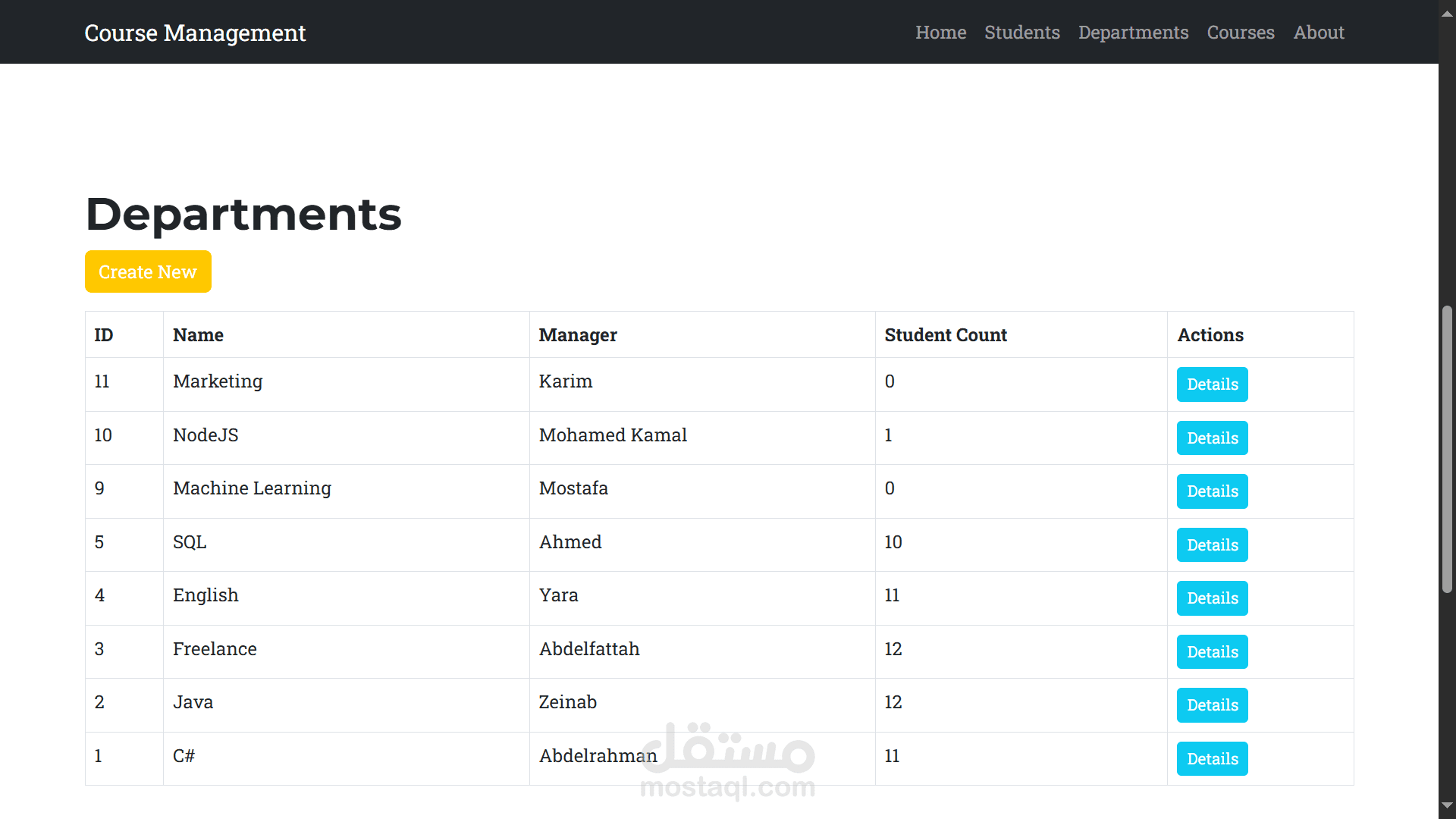The image size is (1456, 819).
Task: Open Details for NodeJS department
Action: tap(1211, 438)
